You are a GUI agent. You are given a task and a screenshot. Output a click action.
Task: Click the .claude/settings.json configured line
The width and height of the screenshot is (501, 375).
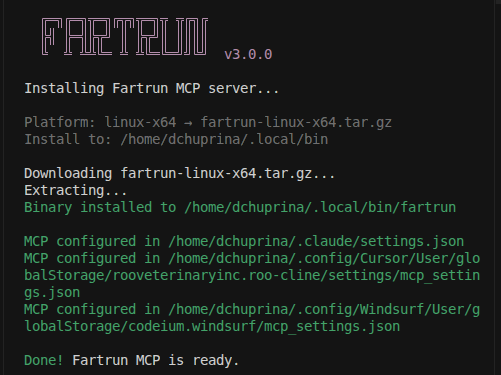[x=244, y=241]
